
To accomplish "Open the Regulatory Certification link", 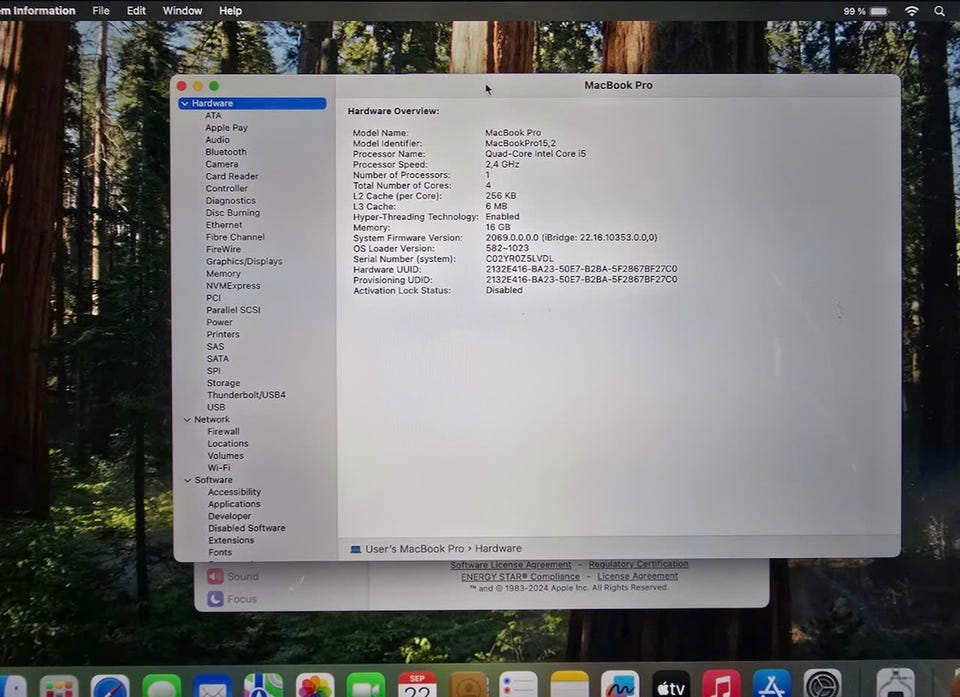I will tap(638, 565).
